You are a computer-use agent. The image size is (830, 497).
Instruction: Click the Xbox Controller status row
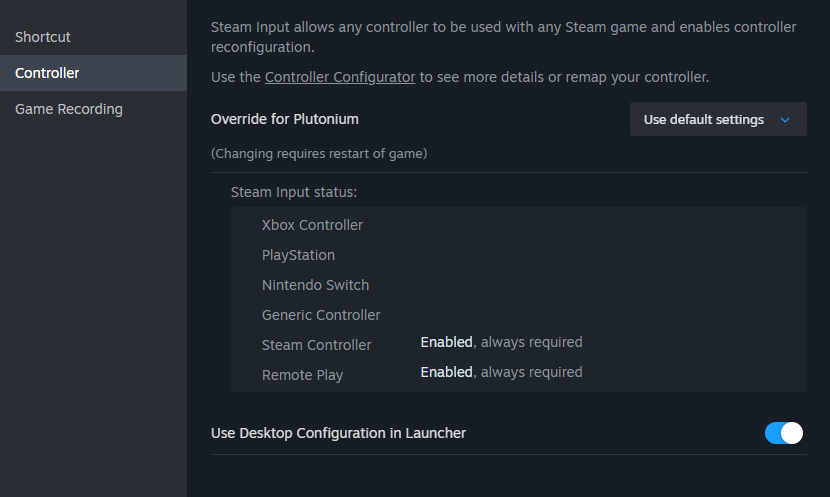click(x=518, y=225)
